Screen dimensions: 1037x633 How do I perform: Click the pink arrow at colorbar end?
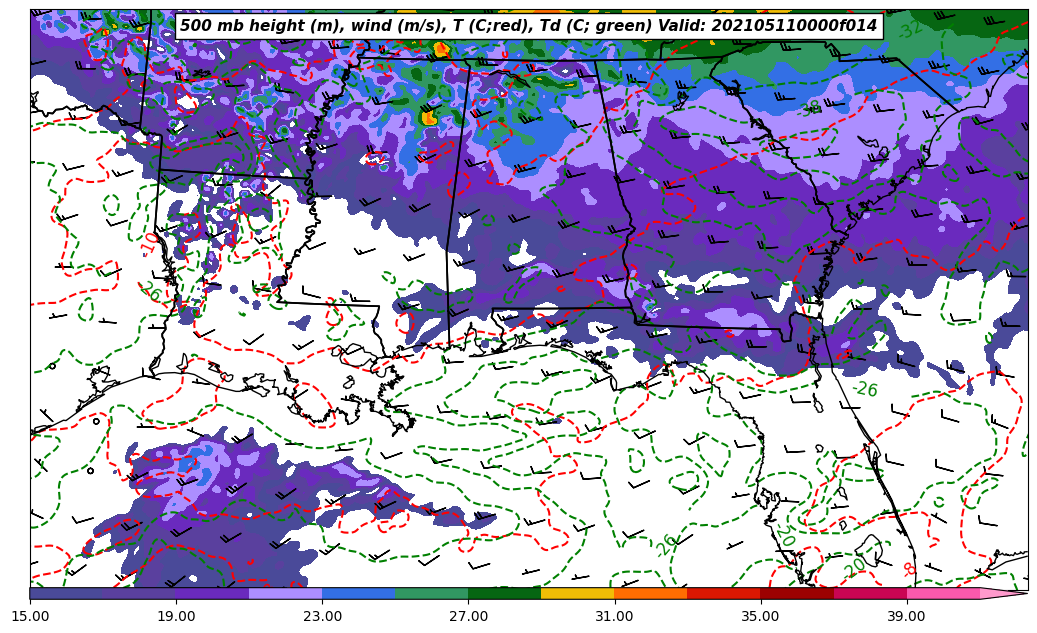tap(1003, 593)
